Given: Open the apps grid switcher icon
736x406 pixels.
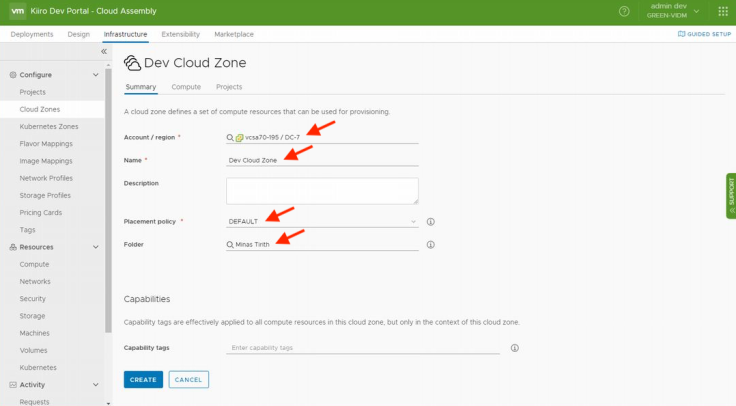Looking at the screenshot, I should pos(723,11).
